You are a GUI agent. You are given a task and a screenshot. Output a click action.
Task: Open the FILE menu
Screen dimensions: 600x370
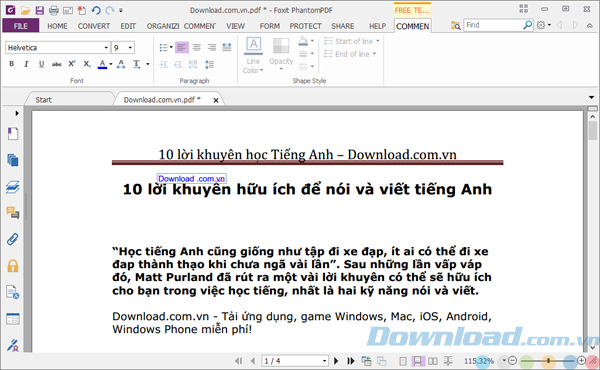[x=21, y=26]
